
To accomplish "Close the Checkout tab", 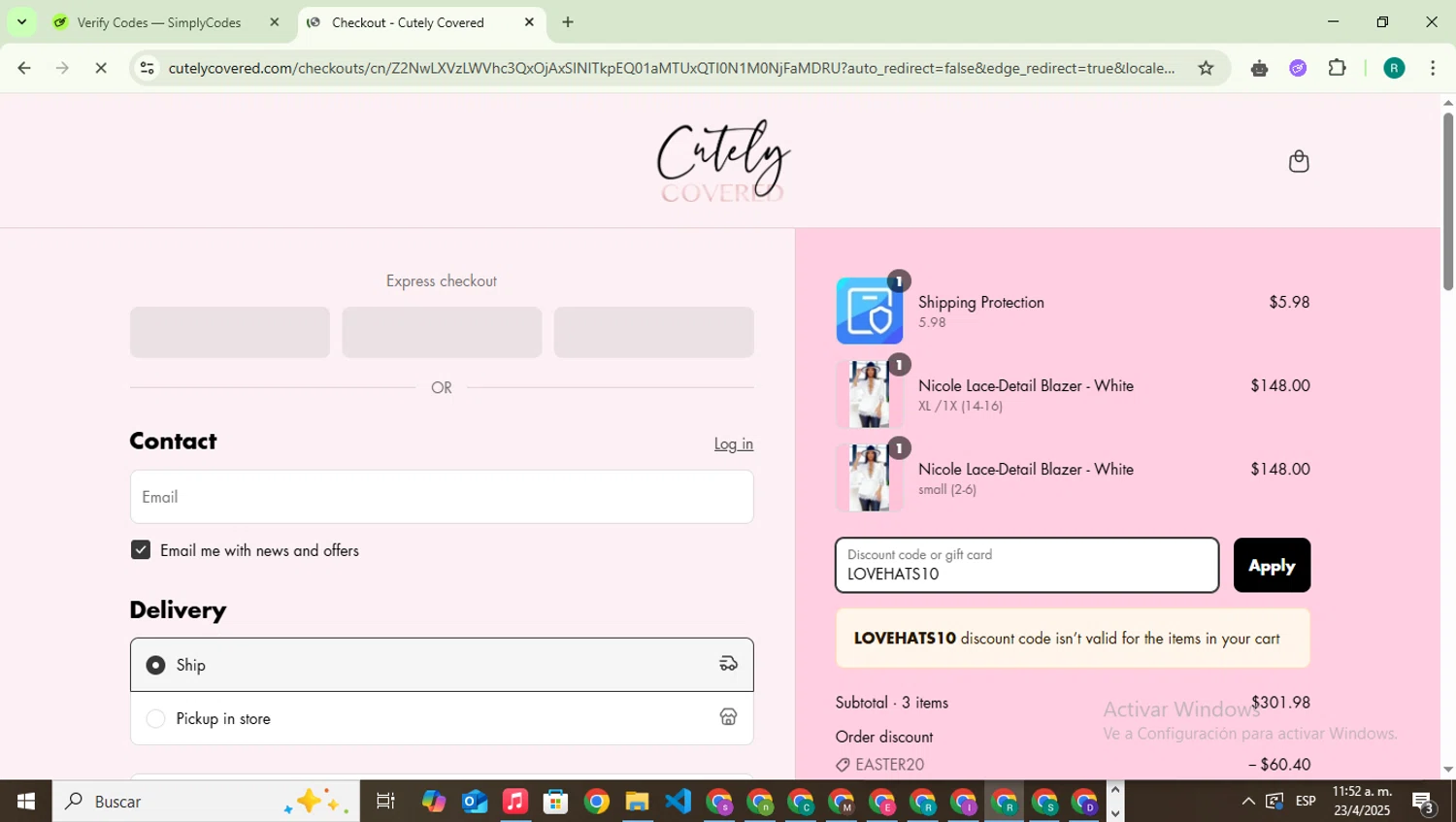I will point(529,21).
